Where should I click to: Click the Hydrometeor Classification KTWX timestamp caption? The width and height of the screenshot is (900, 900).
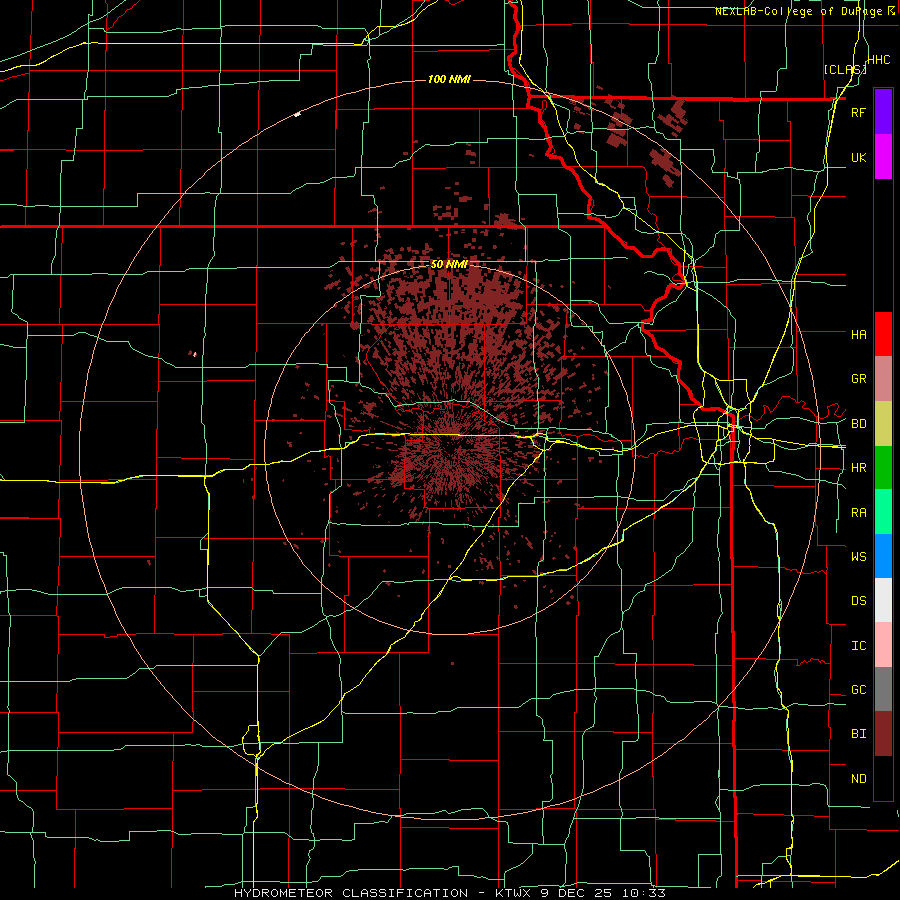coord(450,893)
